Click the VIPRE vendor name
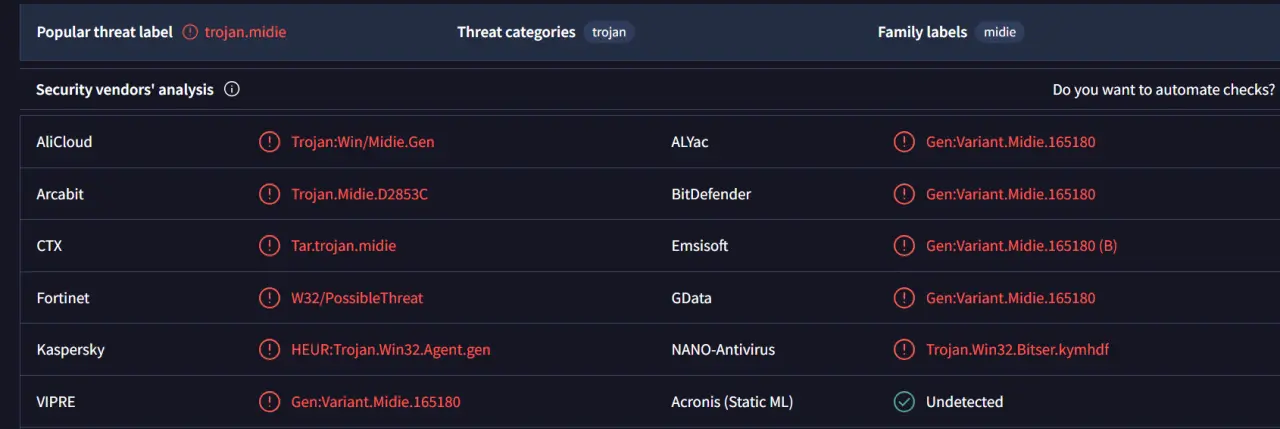Screen dimensions: 1280x429 pos(56,402)
